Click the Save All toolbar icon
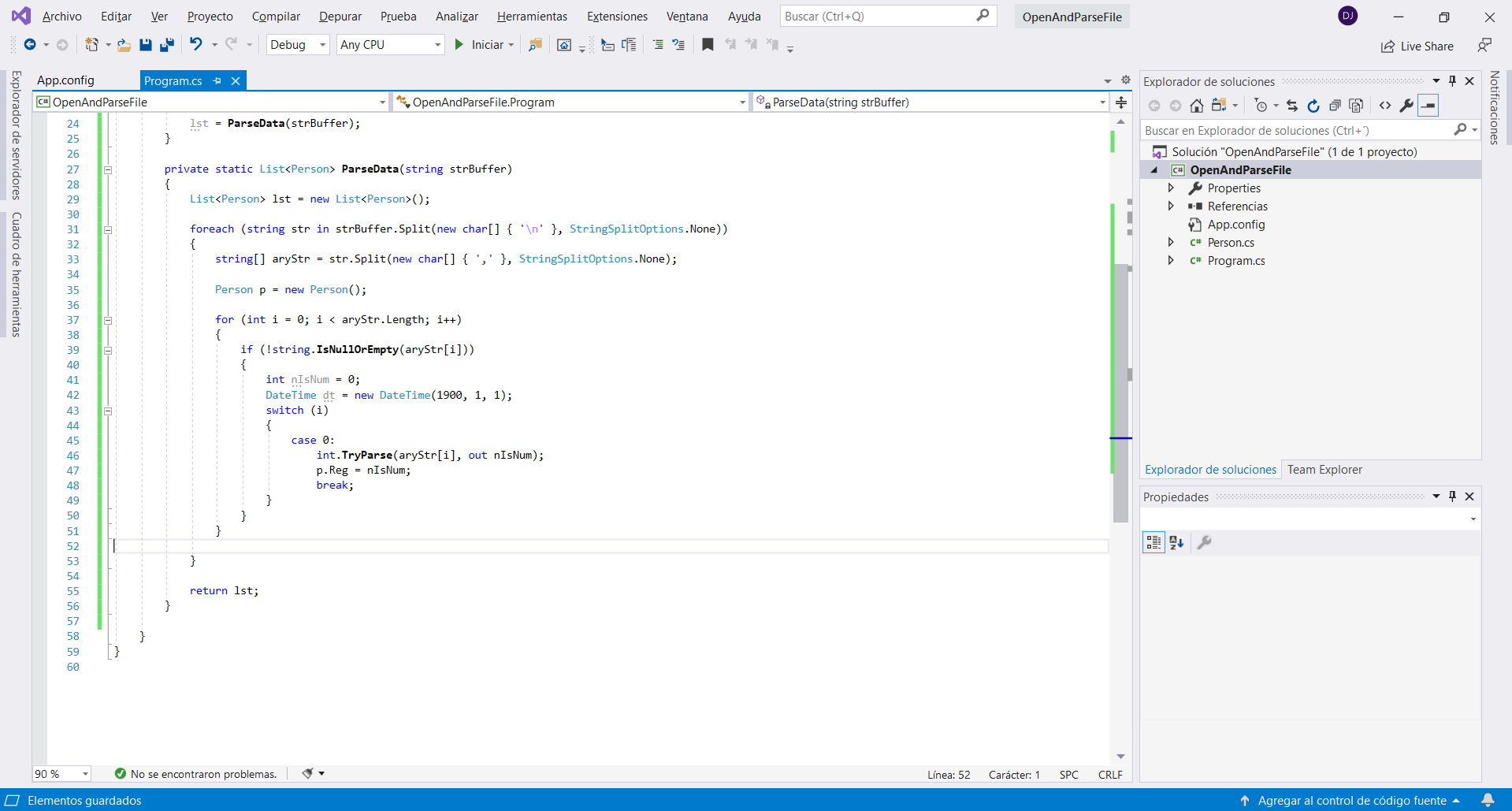The height and width of the screenshot is (811, 1512). [166, 45]
